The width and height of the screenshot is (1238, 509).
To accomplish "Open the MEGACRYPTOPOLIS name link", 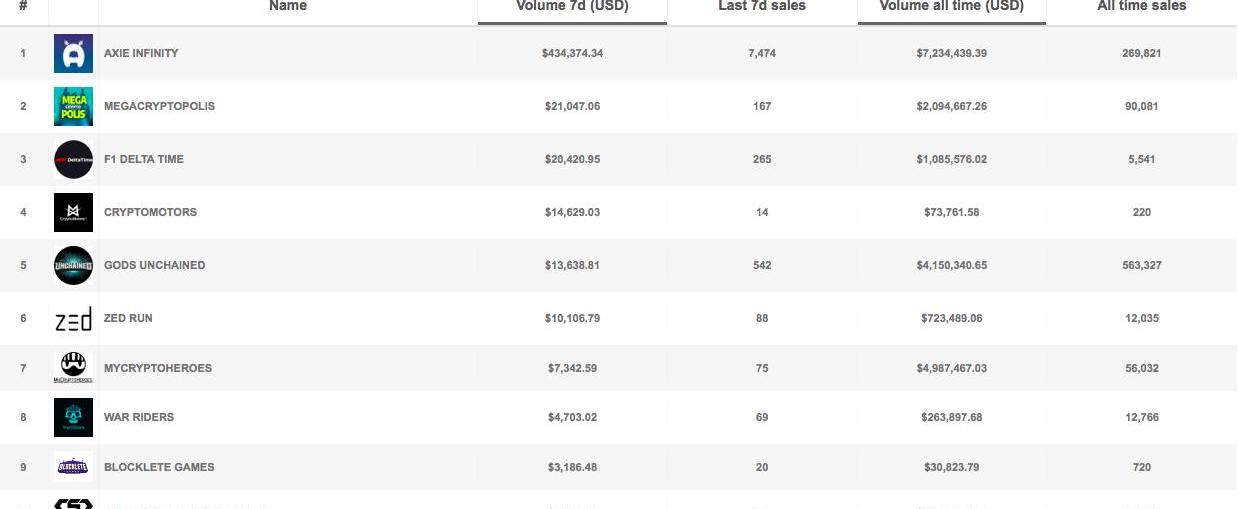I will (159, 106).
